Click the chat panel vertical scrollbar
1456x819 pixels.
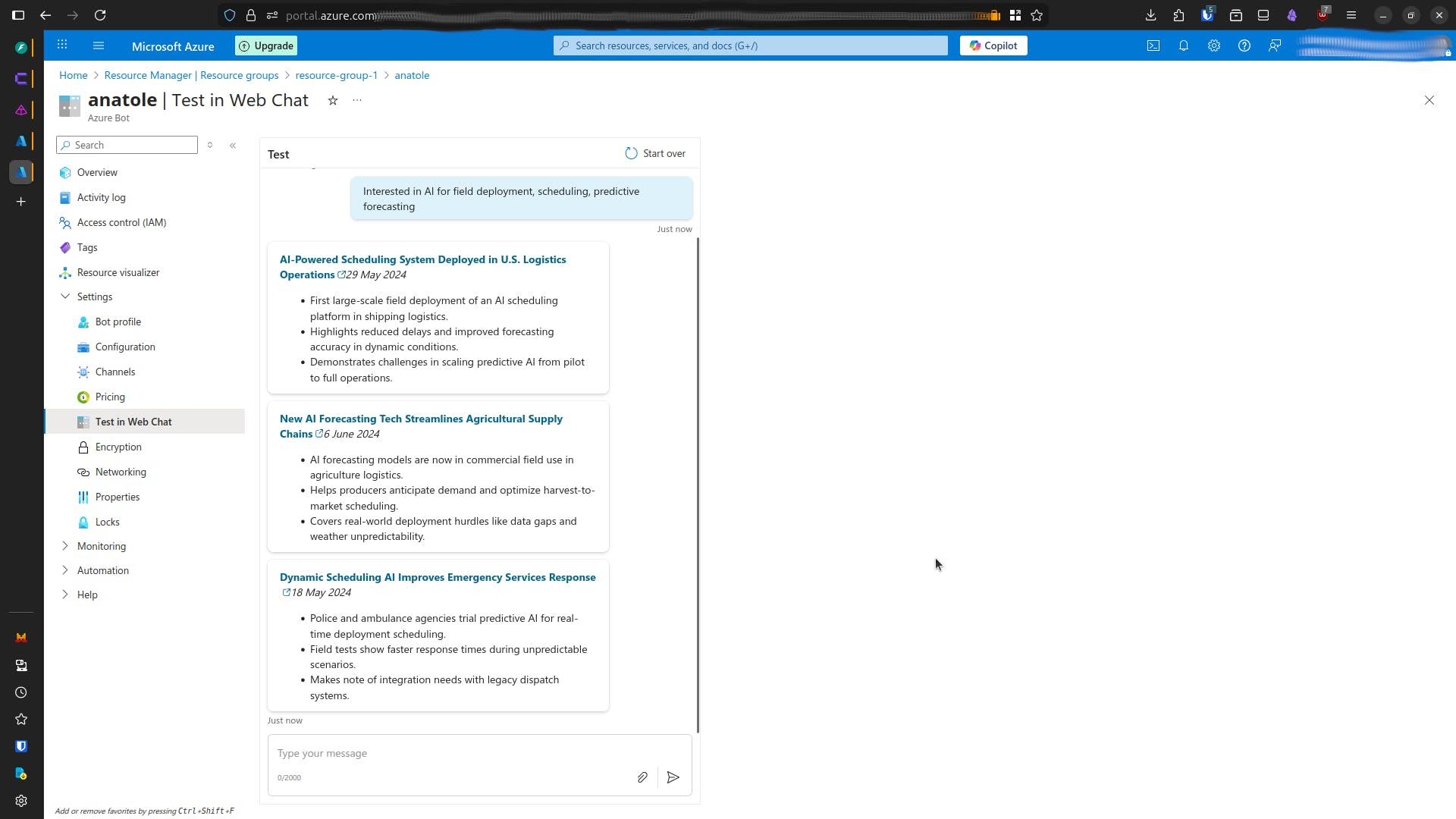pyautogui.click(x=698, y=485)
